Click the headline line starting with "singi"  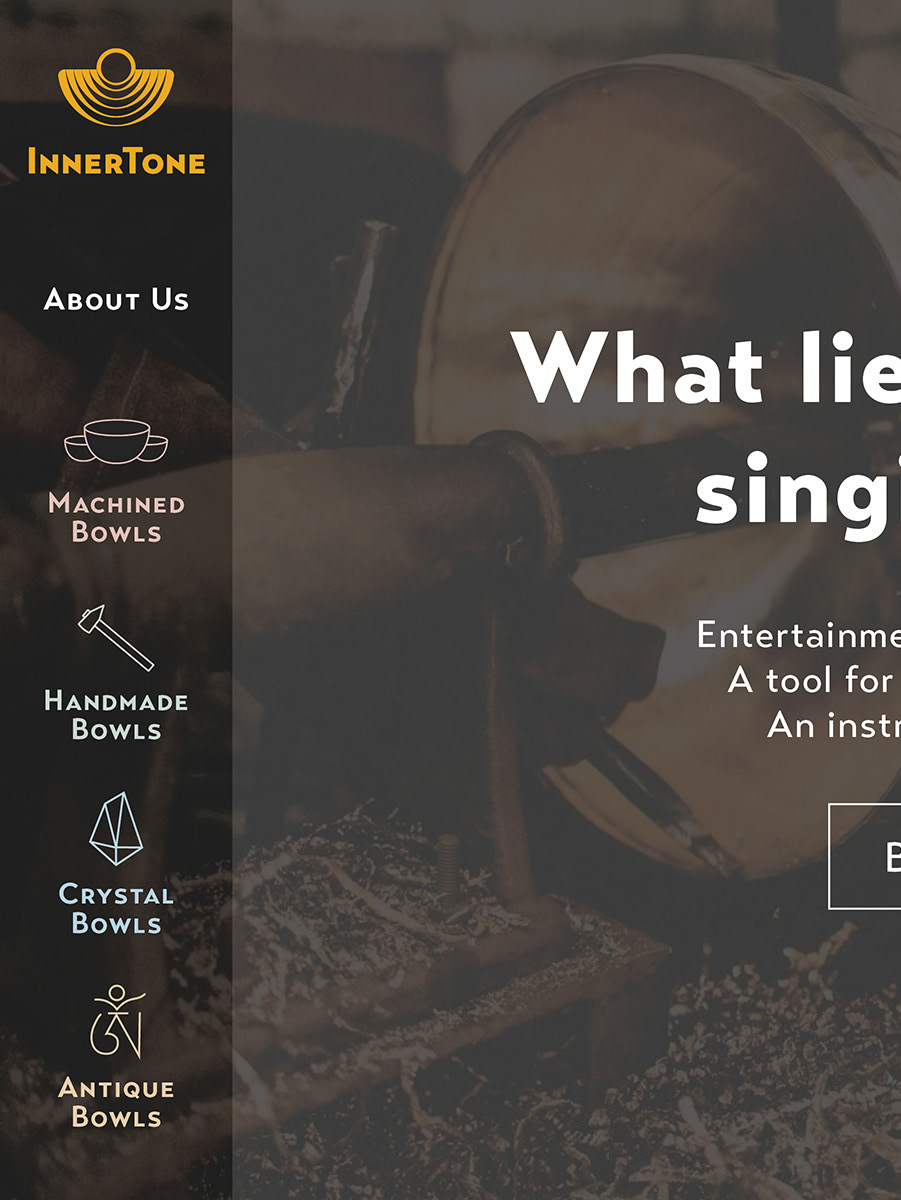[x=797, y=491]
